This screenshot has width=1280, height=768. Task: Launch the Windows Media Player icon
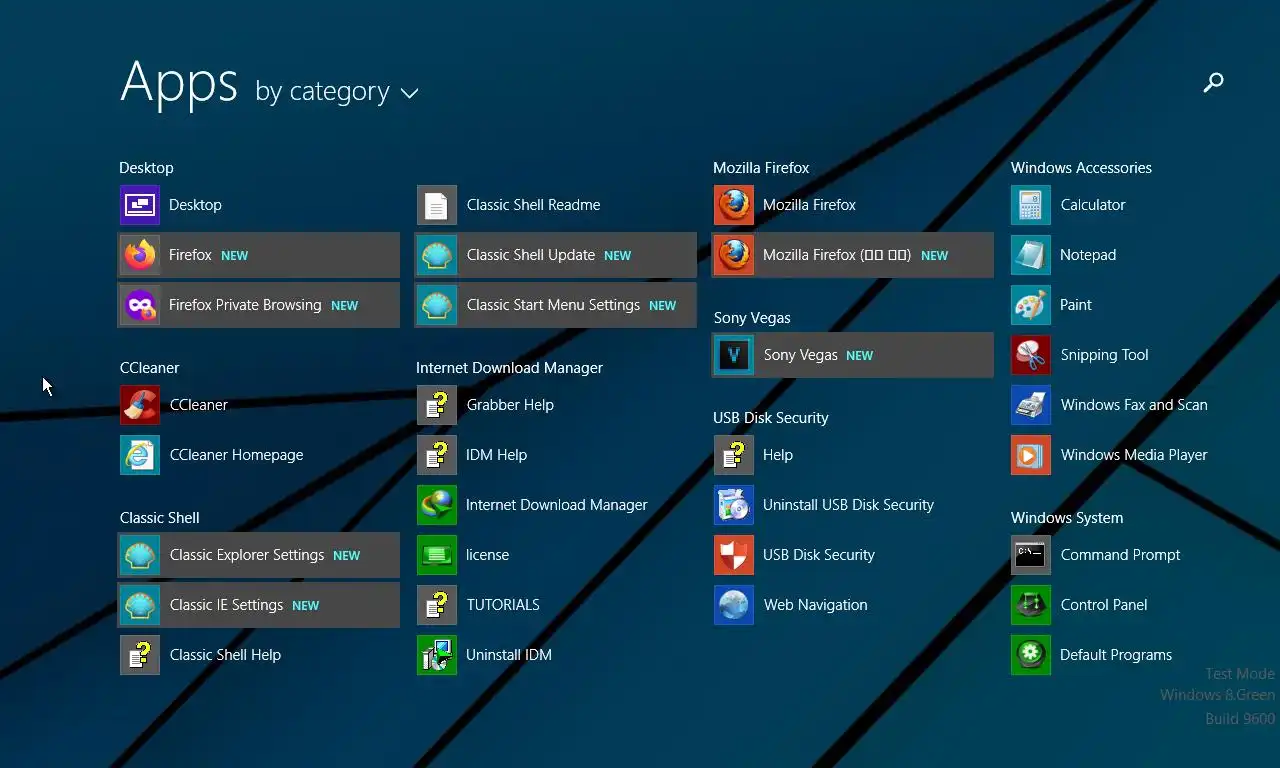point(1031,455)
